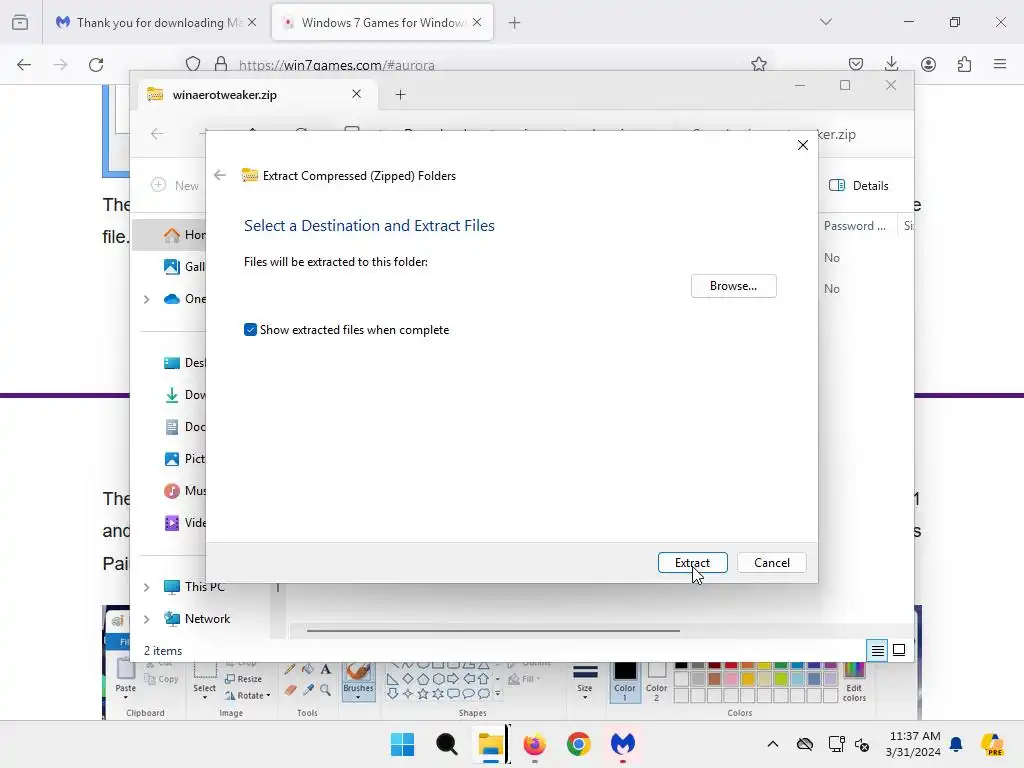Select This PC in sidebar
This screenshot has height=768, width=1024.
click(x=195, y=586)
